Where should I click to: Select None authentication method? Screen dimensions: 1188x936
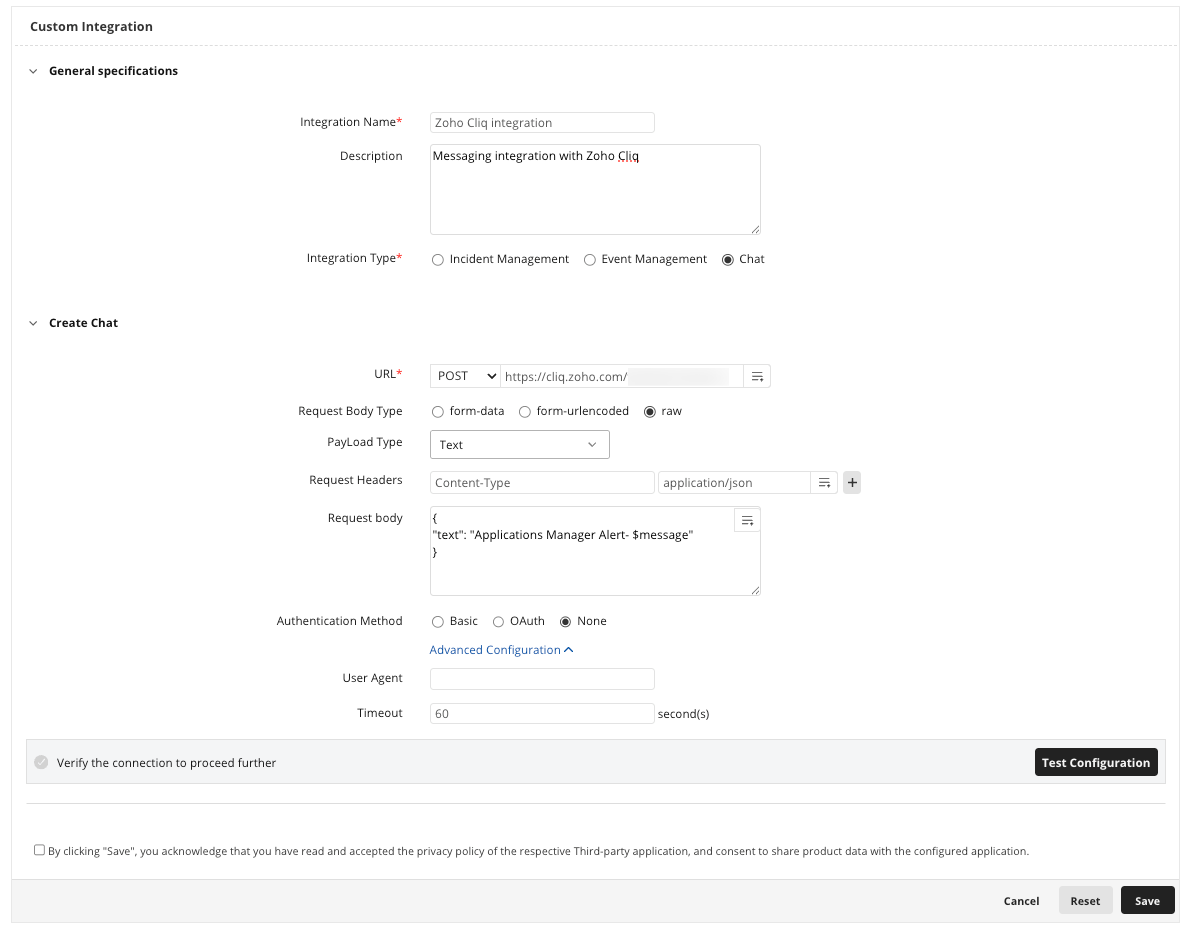[565, 622]
